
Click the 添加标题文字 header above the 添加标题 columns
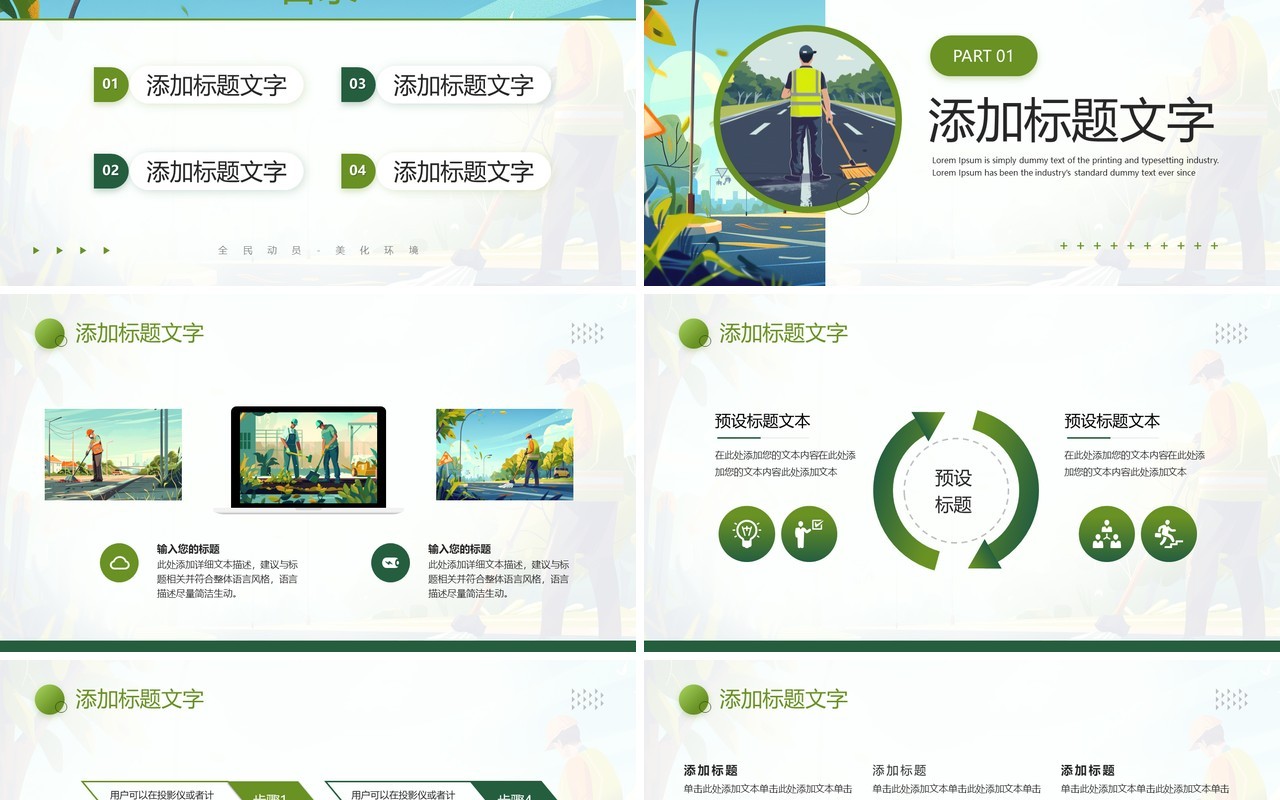coord(783,699)
